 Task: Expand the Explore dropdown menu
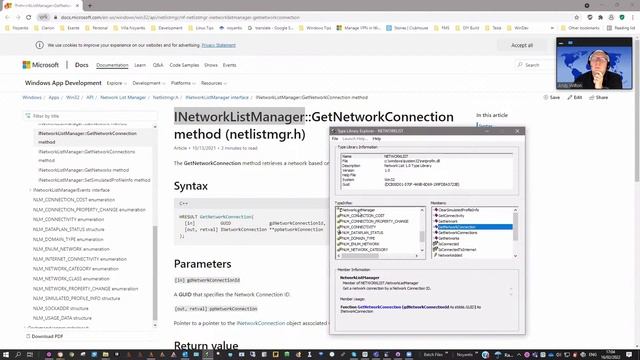116,83
